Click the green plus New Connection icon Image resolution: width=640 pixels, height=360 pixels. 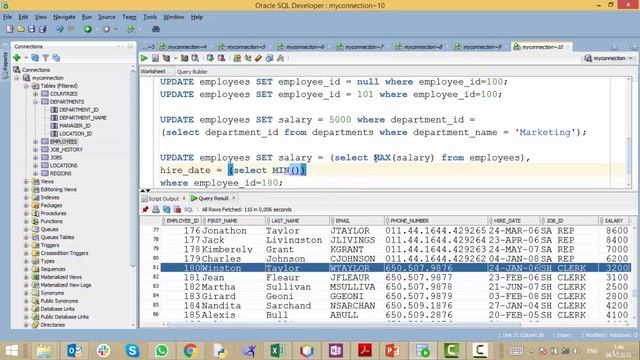[17, 58]
